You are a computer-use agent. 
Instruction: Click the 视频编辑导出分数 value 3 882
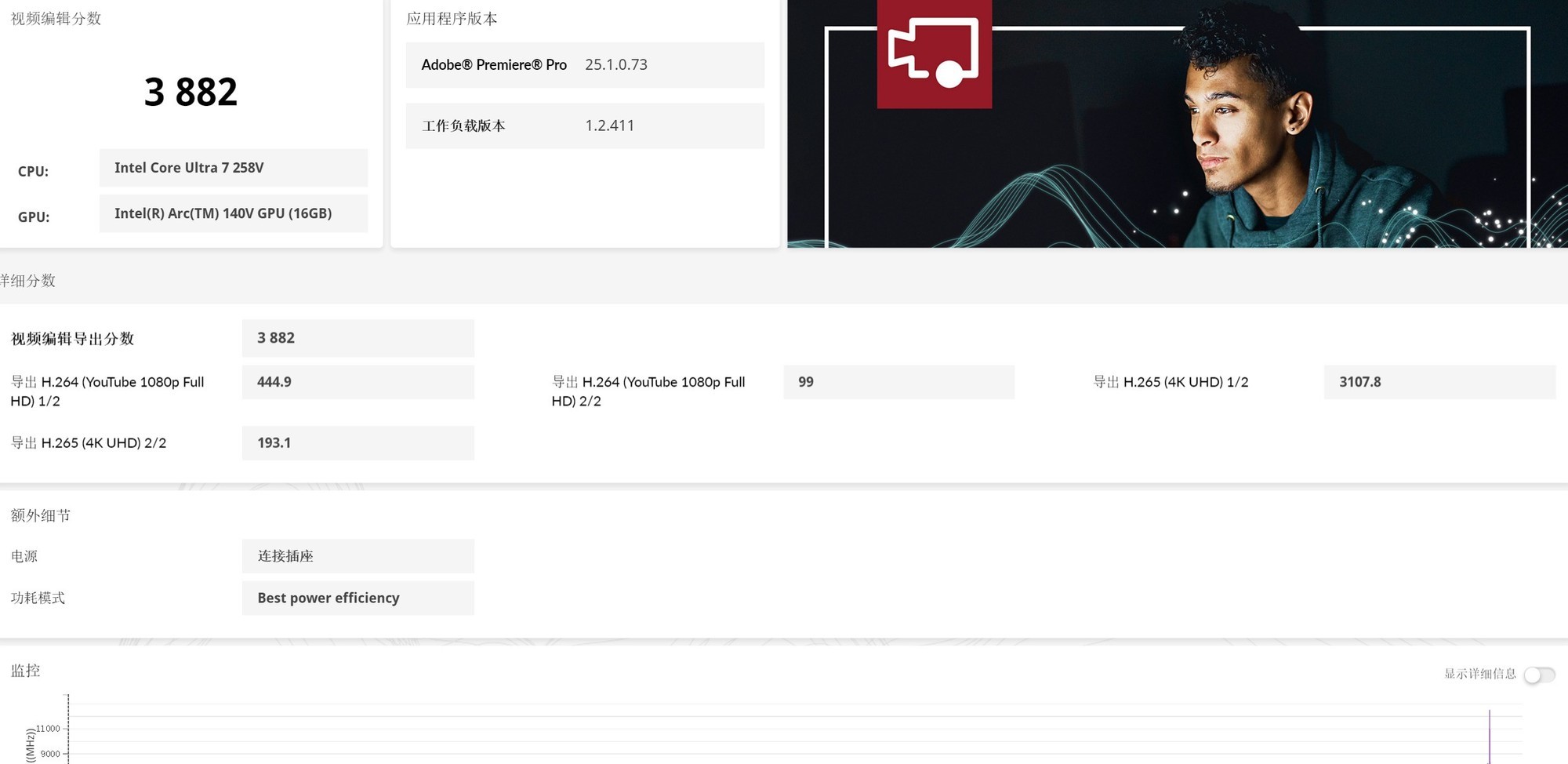pyautogui.click(x=358, y=338)
